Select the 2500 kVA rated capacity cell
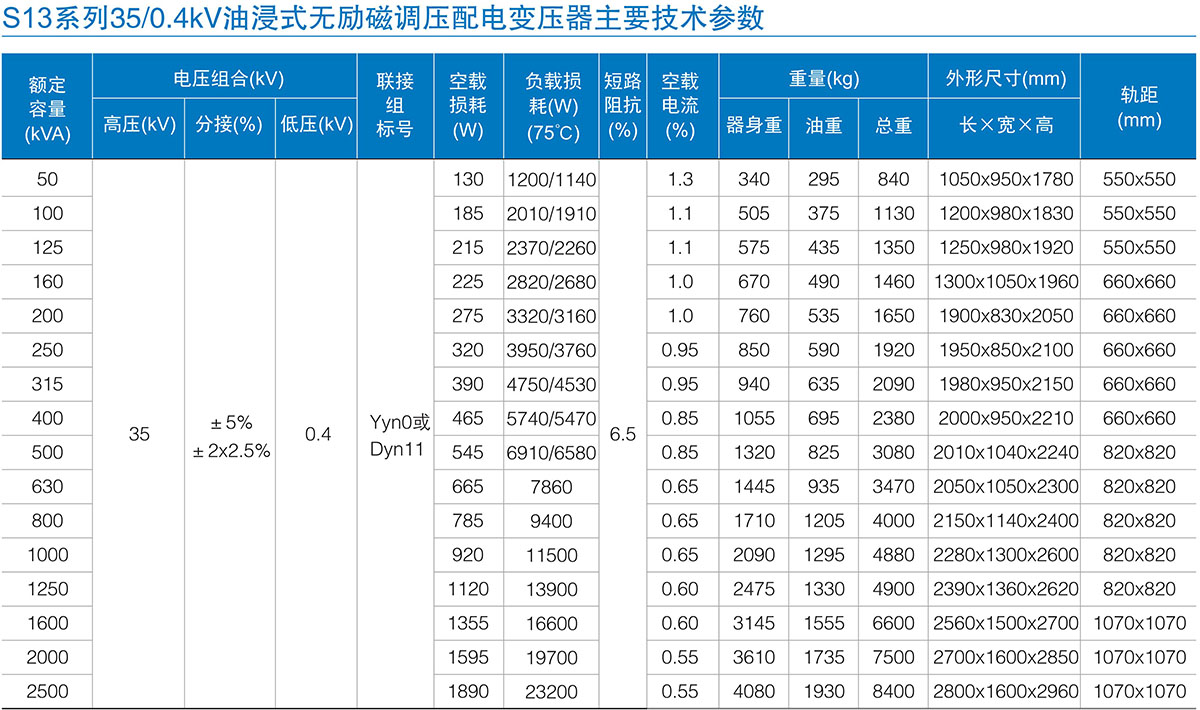 47,691
